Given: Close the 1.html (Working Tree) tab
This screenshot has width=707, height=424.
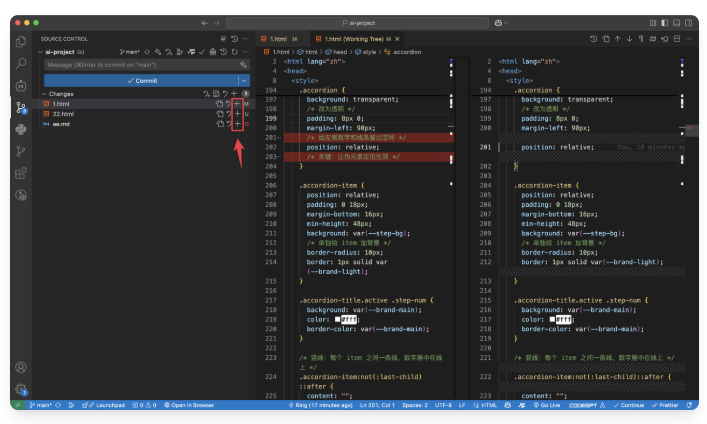Looking at the screenshot, I should [x=397, y=39].
